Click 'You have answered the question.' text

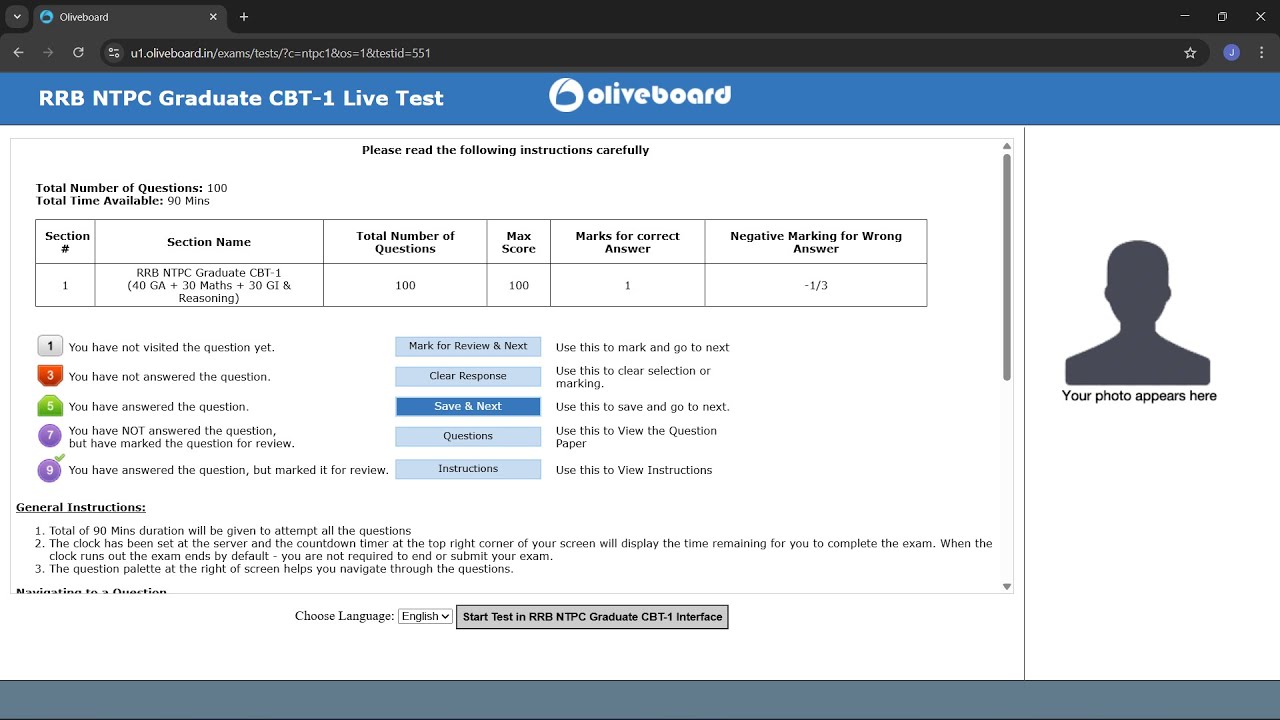(159, 407)
